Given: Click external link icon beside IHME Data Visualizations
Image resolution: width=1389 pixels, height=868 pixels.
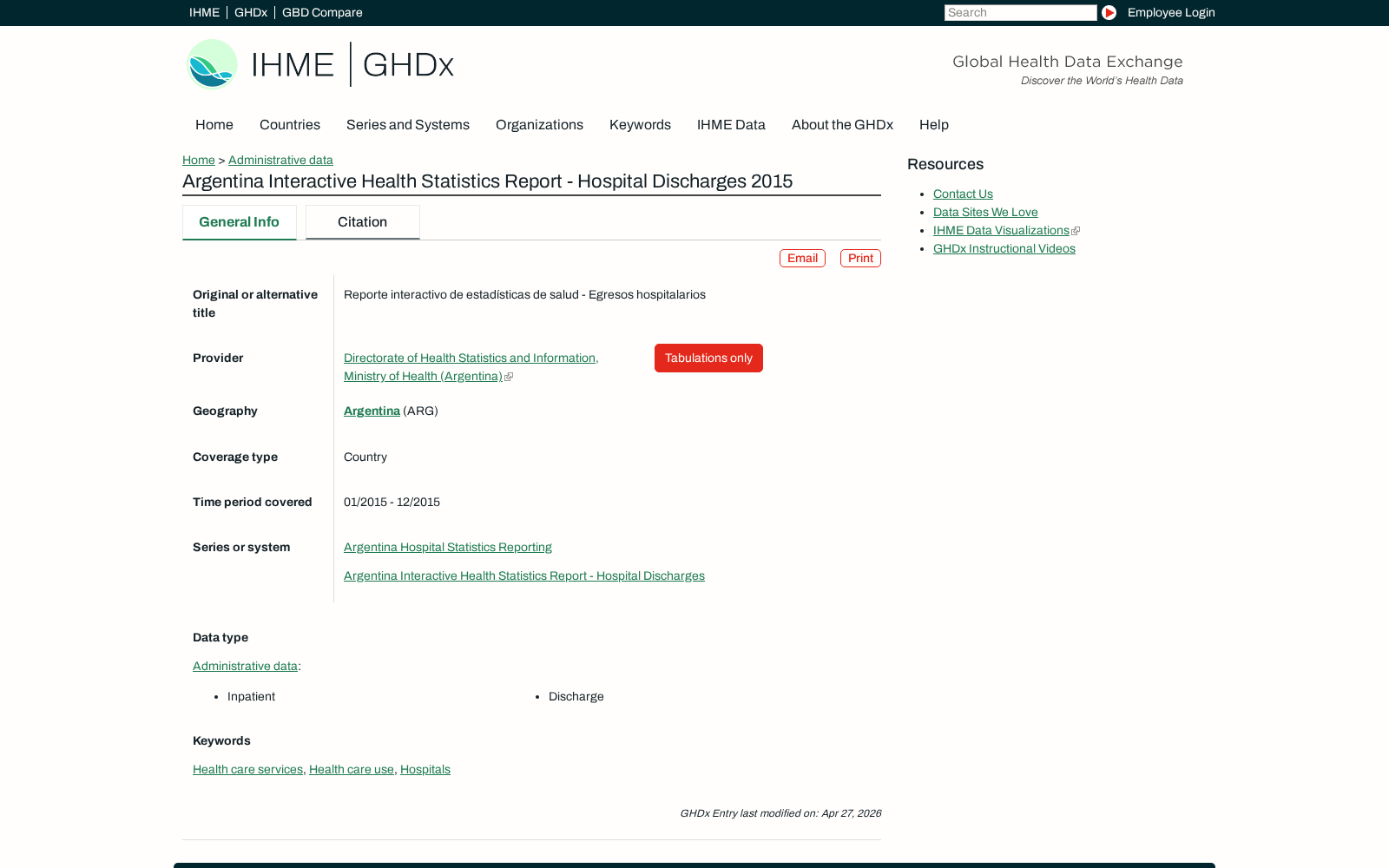Looking at the screenshot, I should (x=1076, y=231).
